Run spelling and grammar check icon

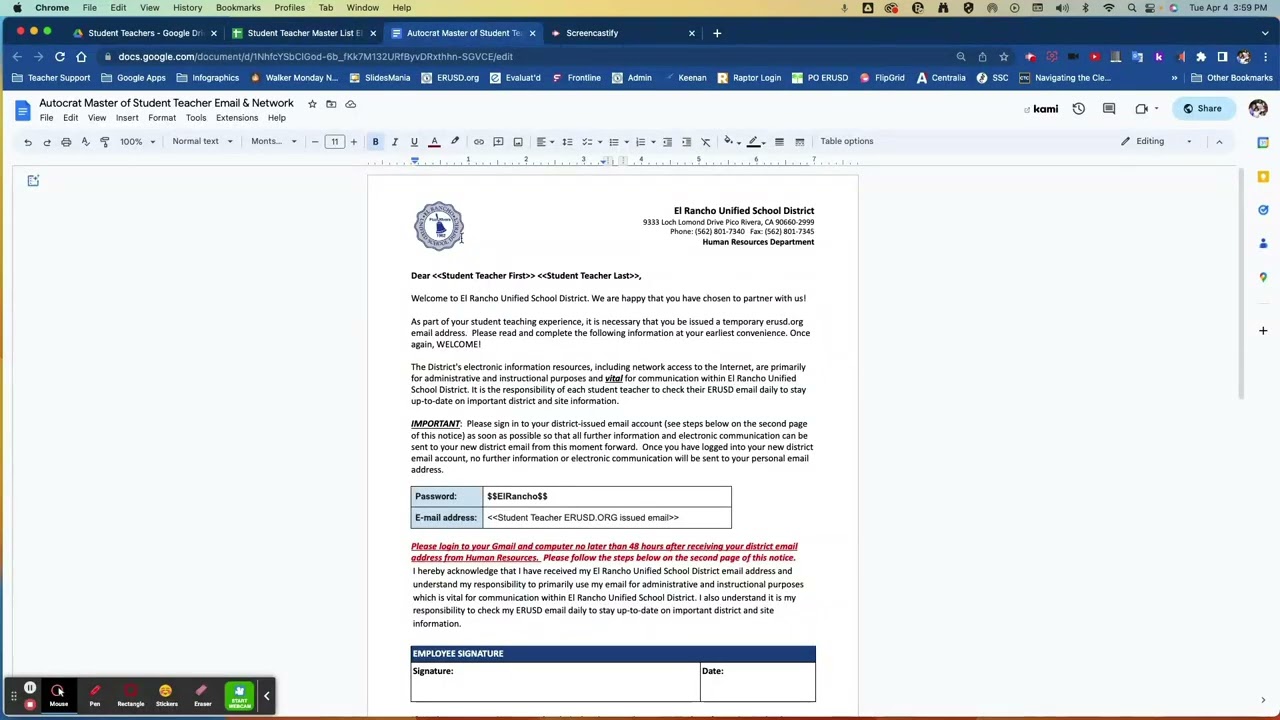pos(85,142)
